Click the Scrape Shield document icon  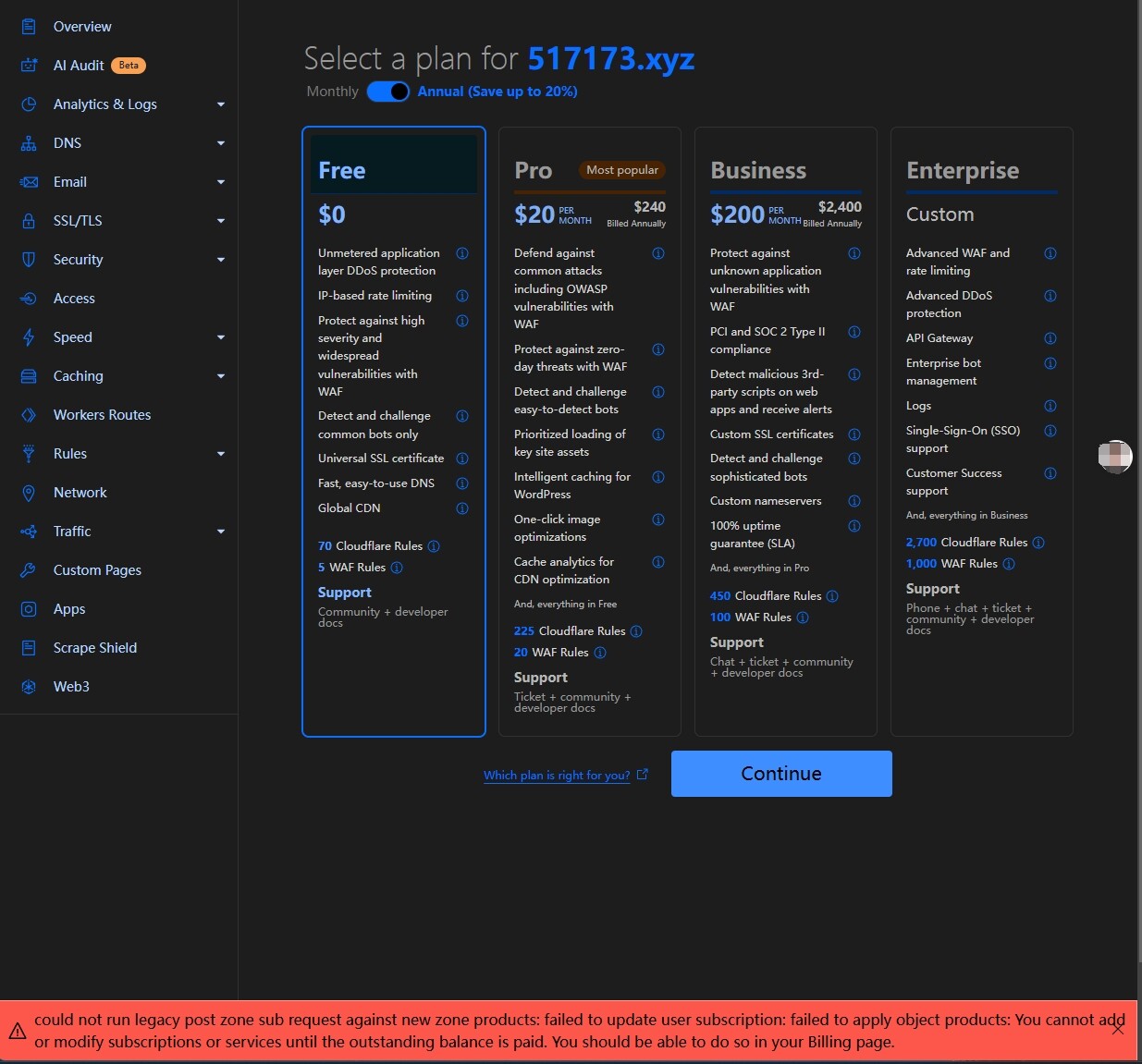[29, 648]
